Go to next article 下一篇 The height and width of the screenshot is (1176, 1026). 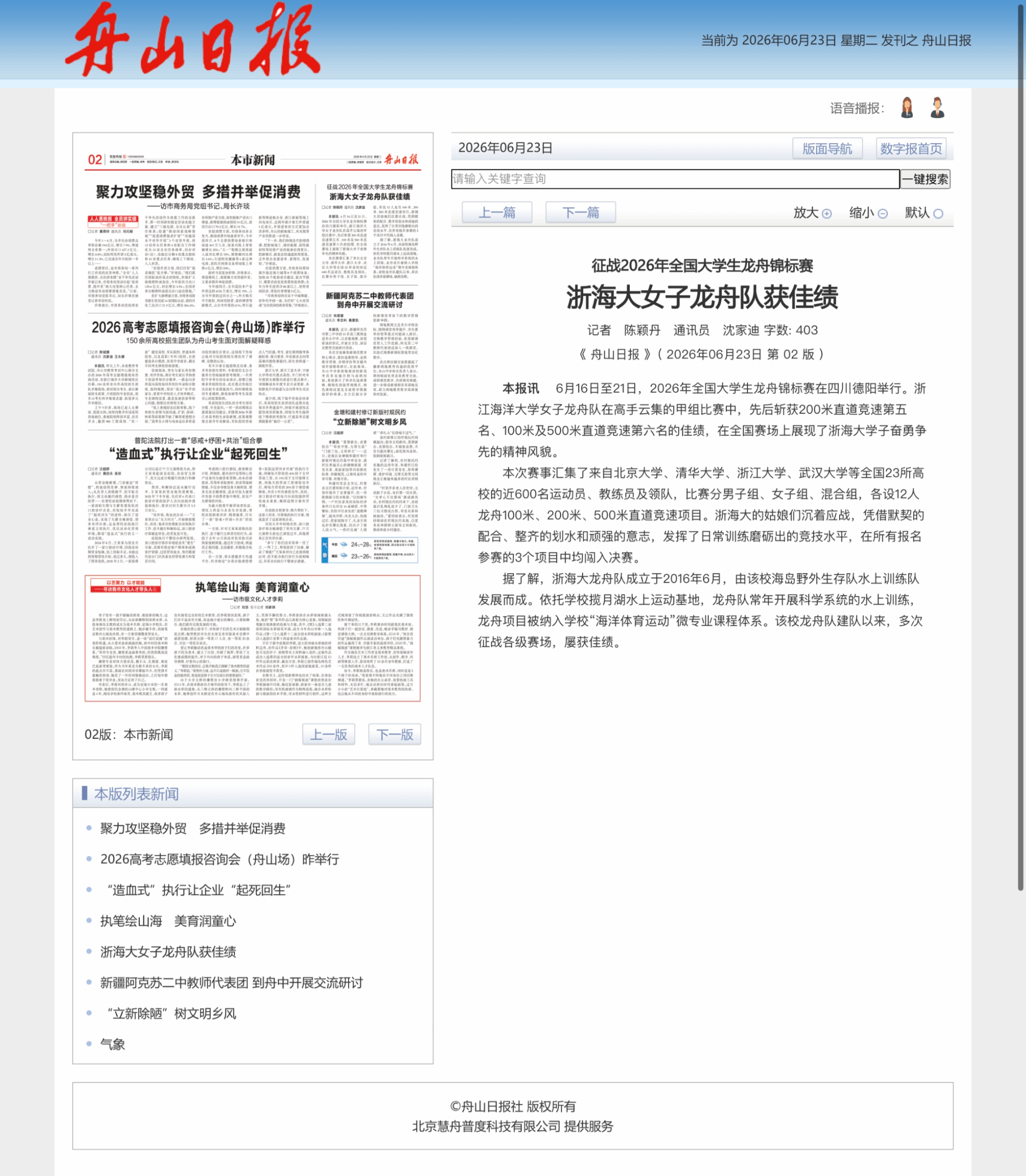tap(581, 212)
